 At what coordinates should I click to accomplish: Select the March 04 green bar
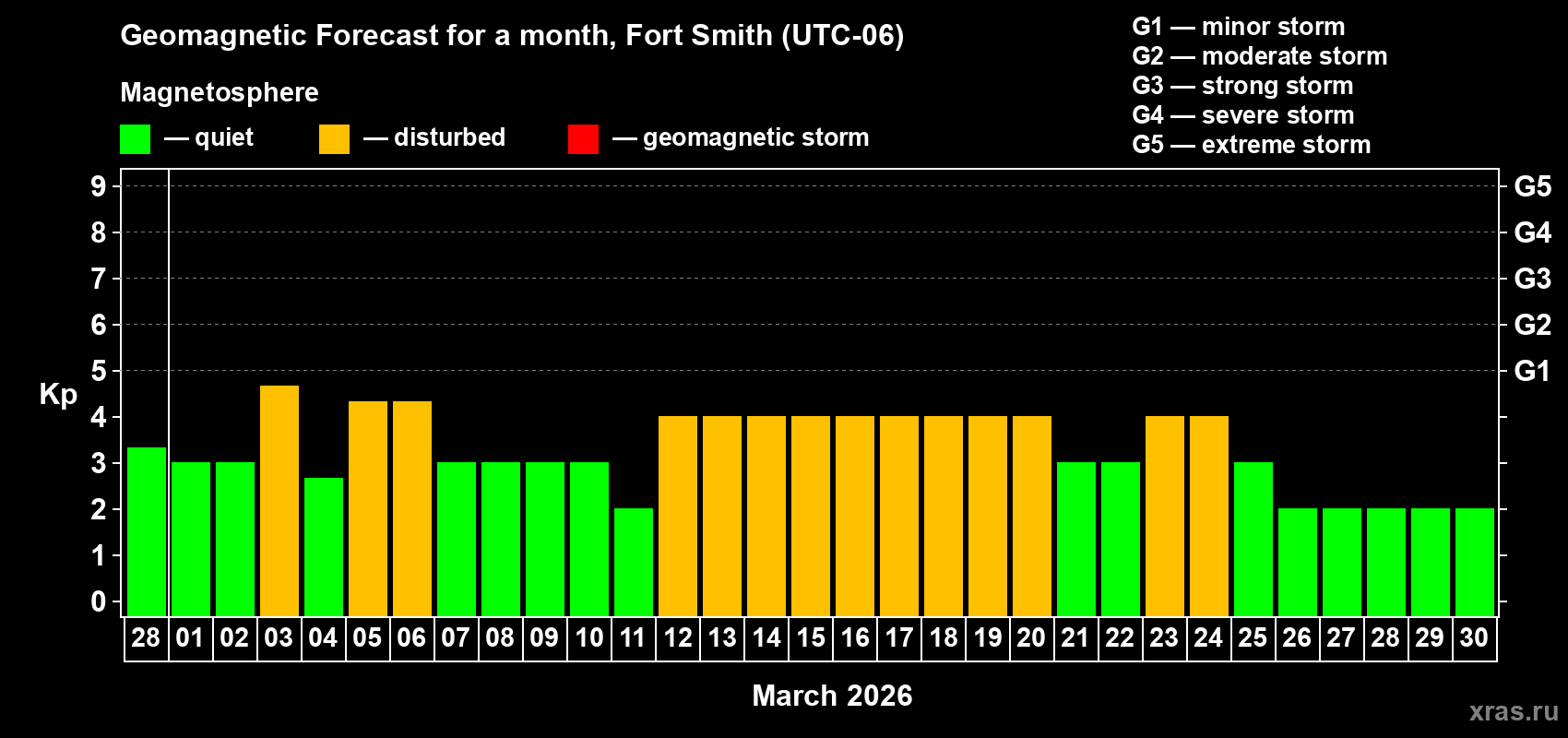tap(324, 547)
